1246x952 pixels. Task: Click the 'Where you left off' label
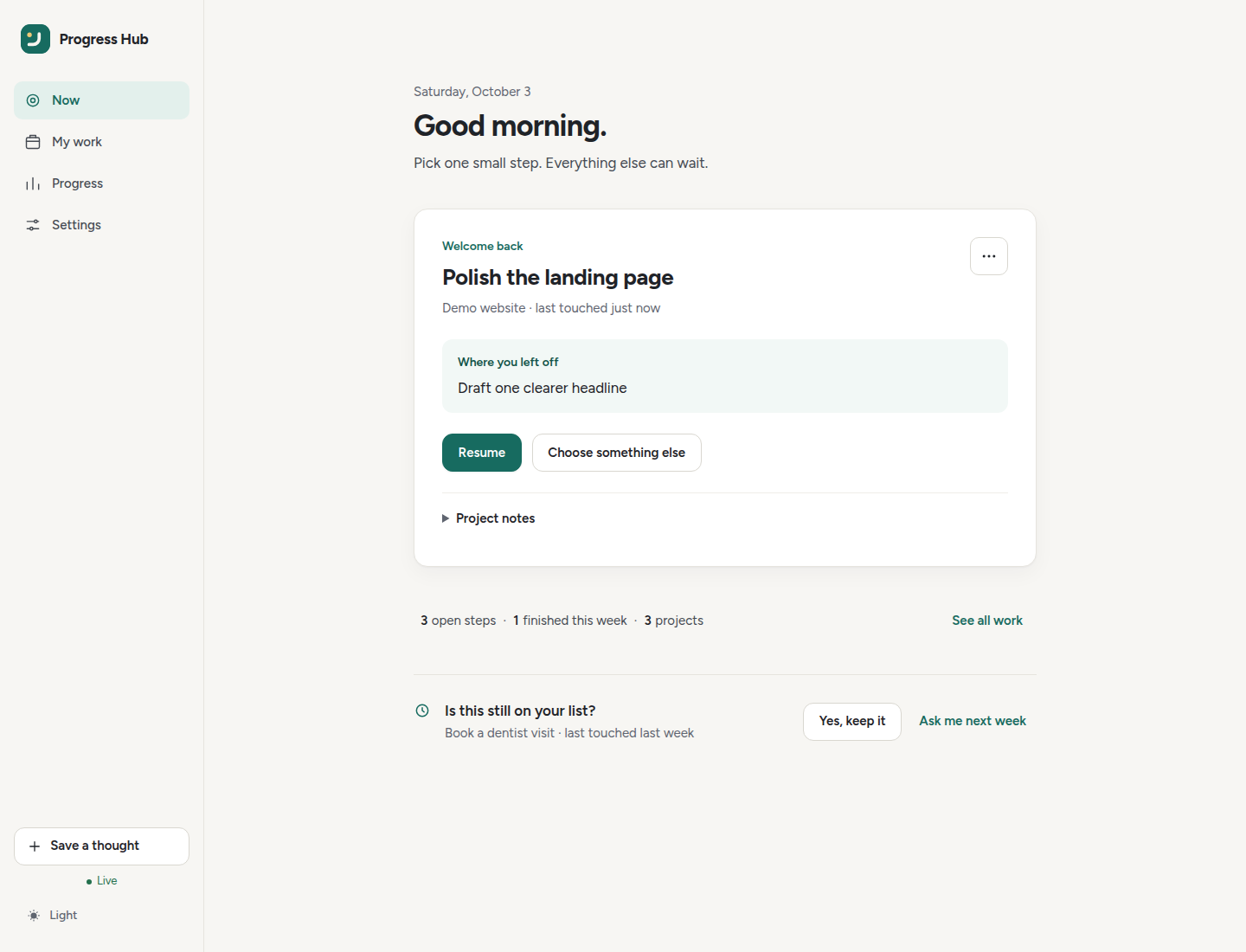tap(508, 363)
